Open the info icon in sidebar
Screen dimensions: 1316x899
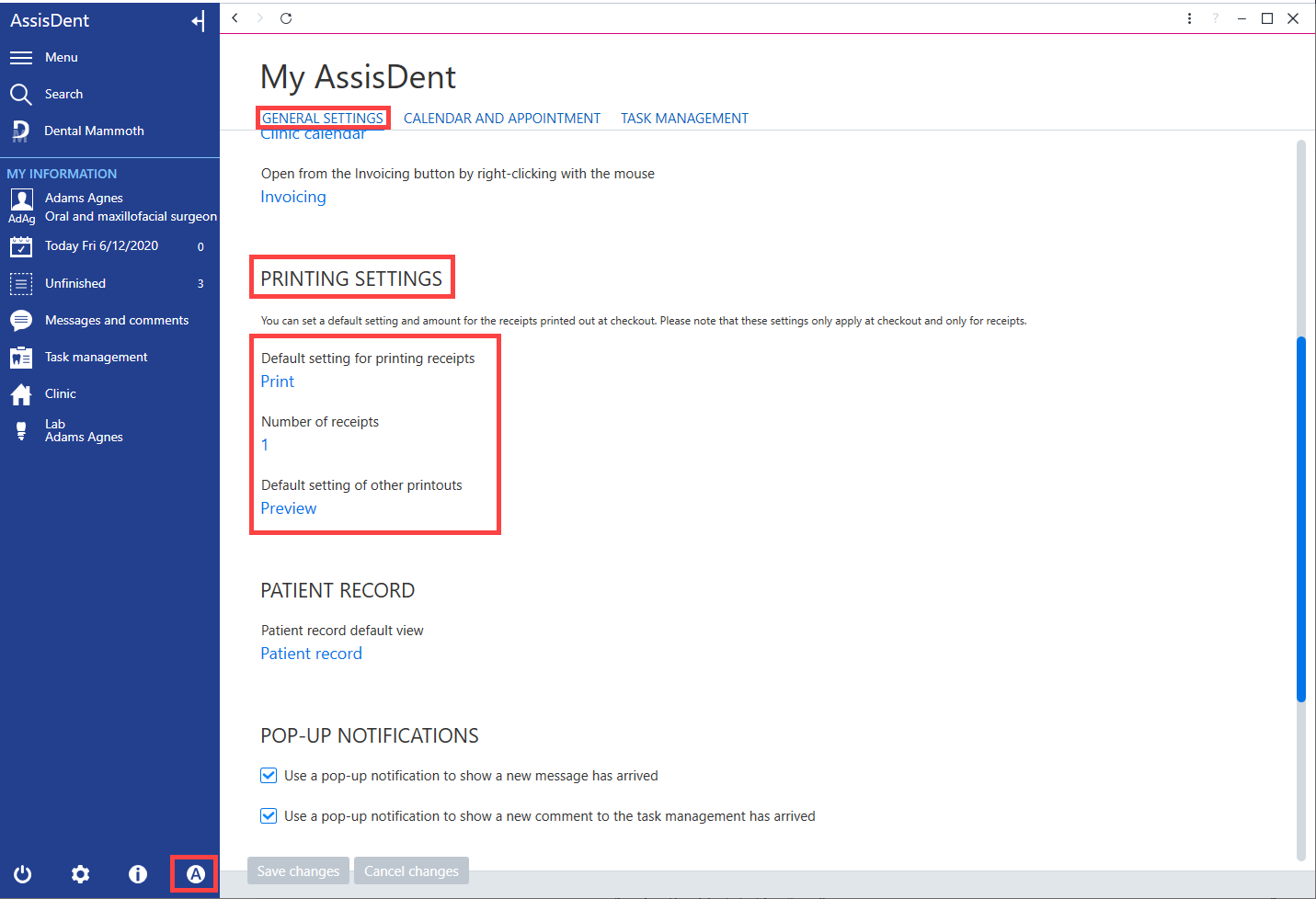(x=138, y=874)
